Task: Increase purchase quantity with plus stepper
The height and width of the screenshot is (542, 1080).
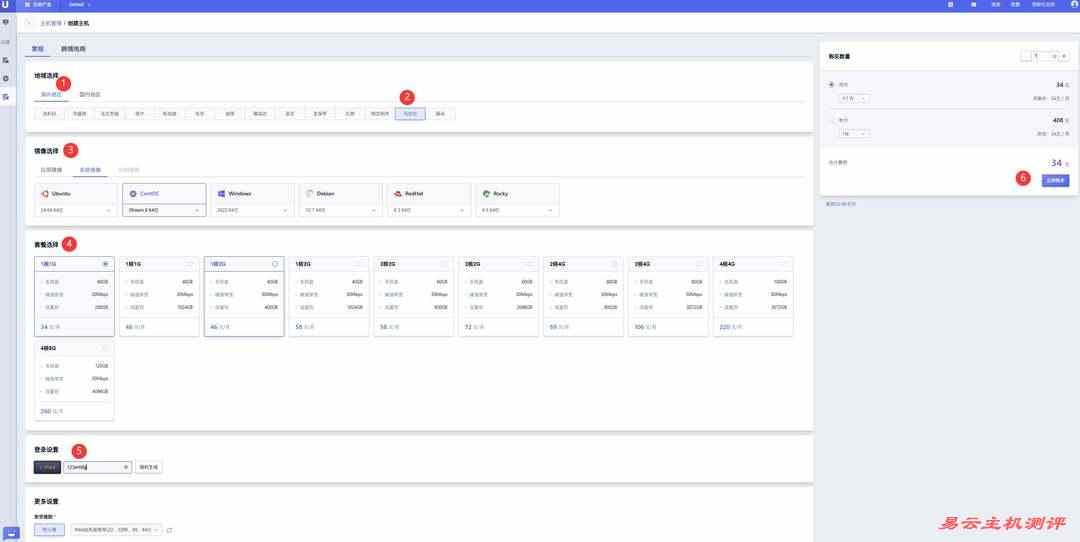Action: point(1064,57)
